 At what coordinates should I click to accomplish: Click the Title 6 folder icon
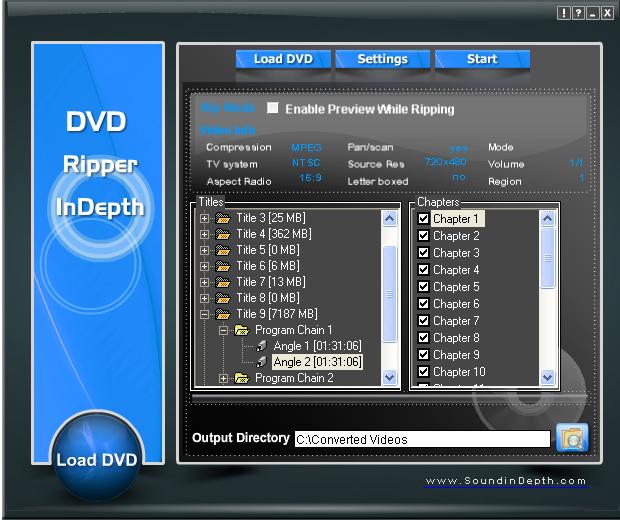(x=223, y=266)
